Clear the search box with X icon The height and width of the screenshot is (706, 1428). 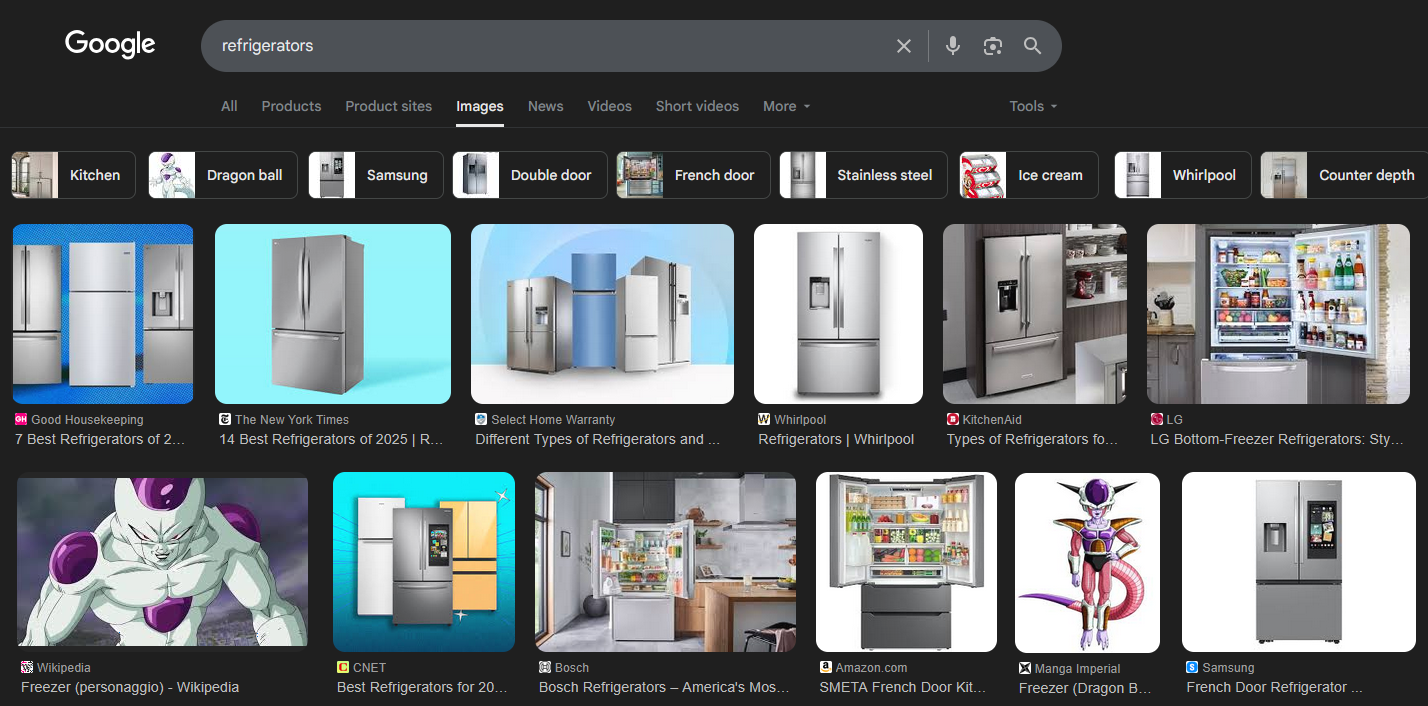tap(904, 46)
